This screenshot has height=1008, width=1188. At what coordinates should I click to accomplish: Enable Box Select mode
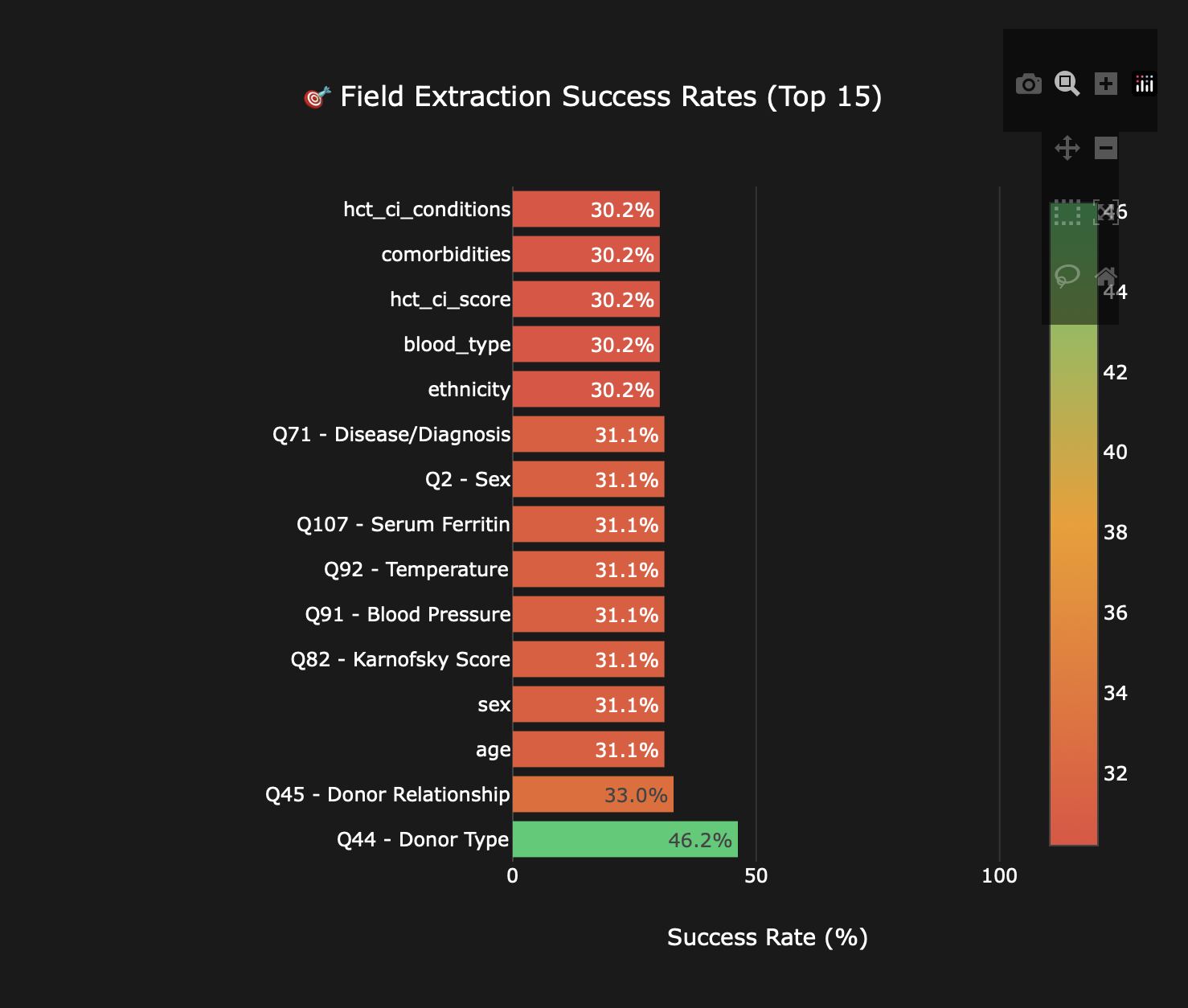point(1067,213)
